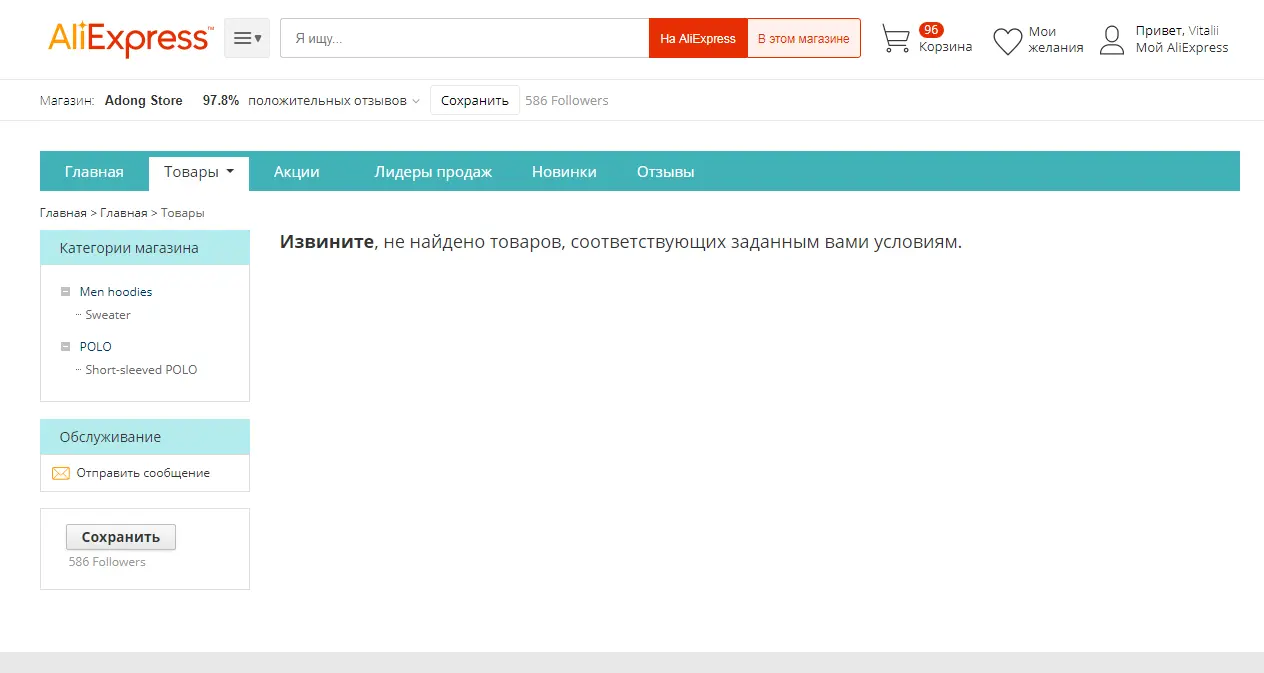Viewport: 1264px width, 673px height.
Task: Open Adong Store name link
Action: [144, 100]
